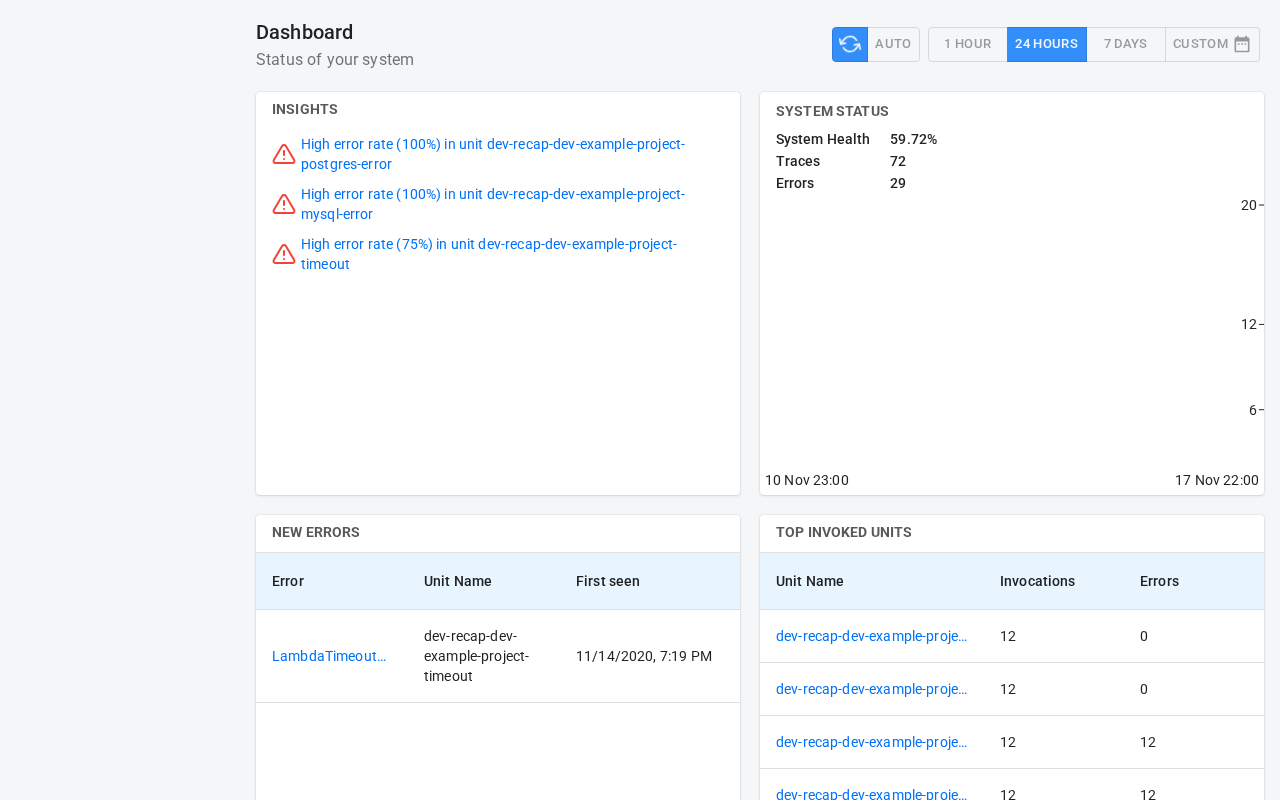Viewport: 1280px width, 800px height.
Task: Select the 24 Hours time range
Action: pos(1046,44)
